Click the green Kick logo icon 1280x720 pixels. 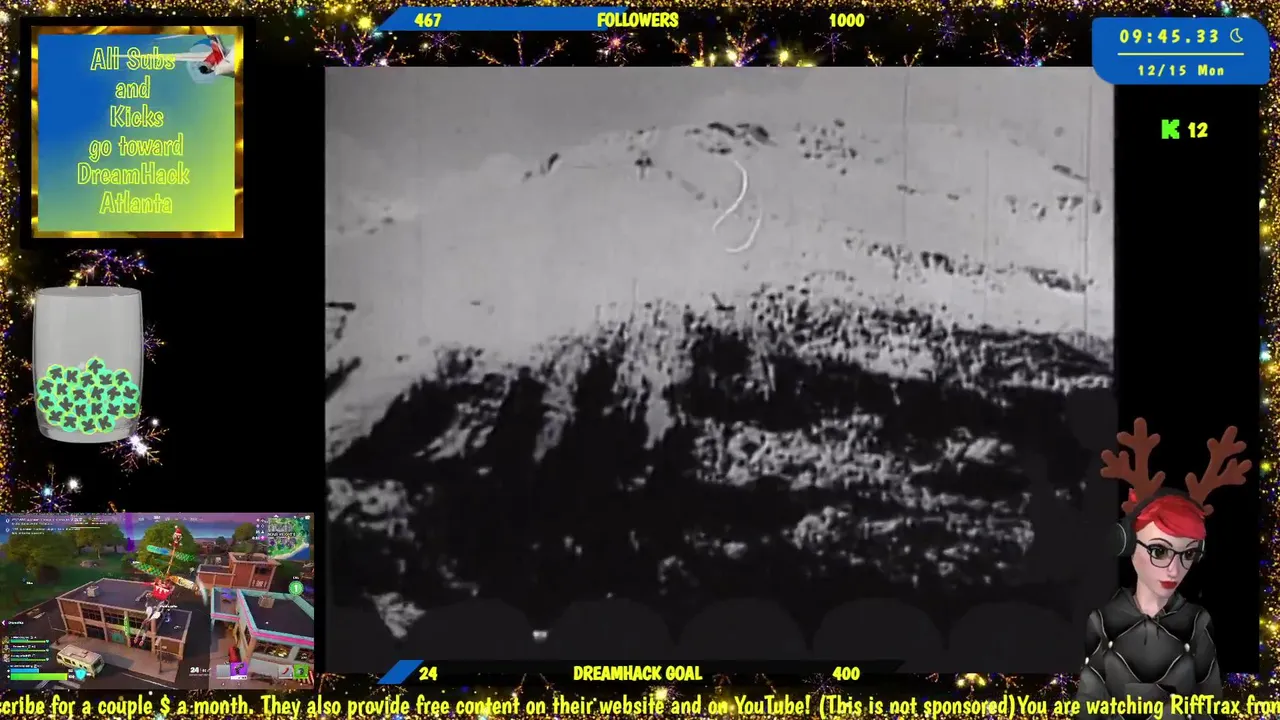(x=1170, y=130)
